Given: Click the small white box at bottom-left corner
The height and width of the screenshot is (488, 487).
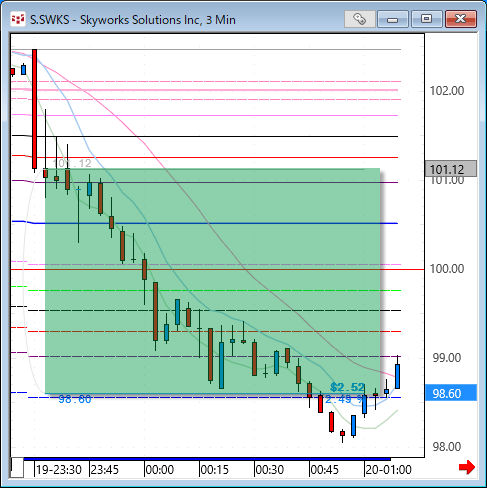Looking at the screenshot, I should (17, 468).
